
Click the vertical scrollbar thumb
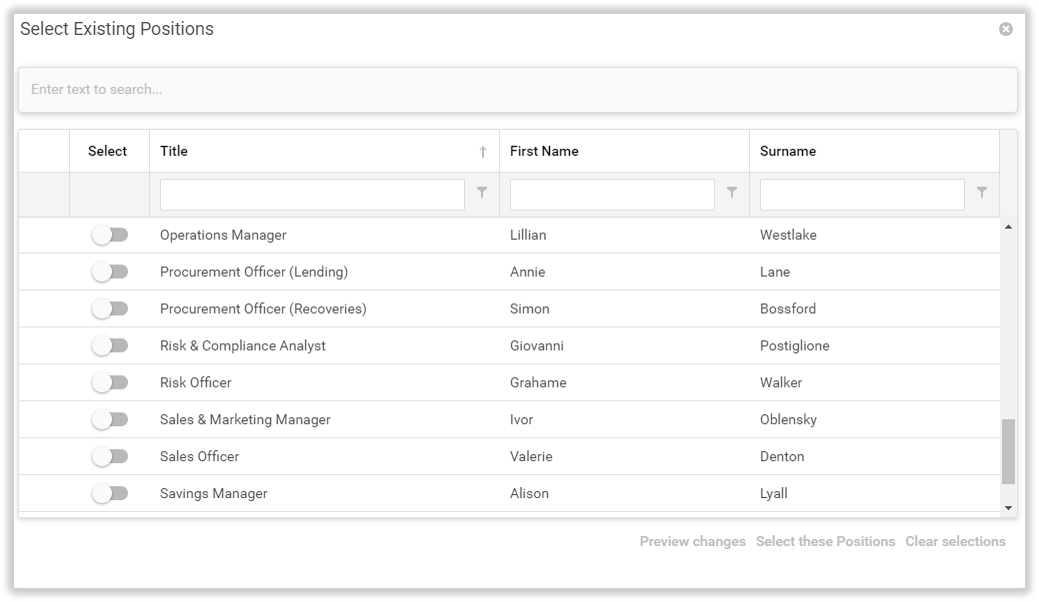click(1008, 451)
